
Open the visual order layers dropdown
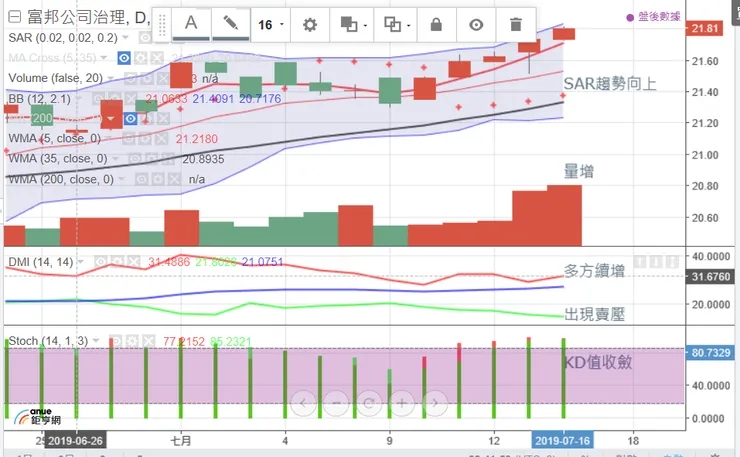point(353,25)
